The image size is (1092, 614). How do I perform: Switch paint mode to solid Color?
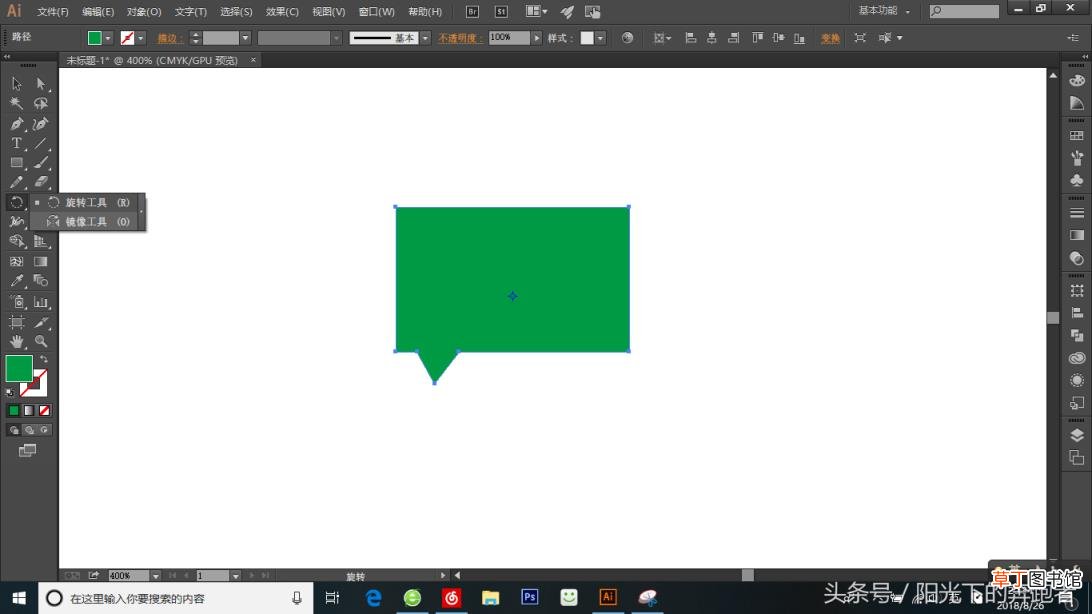[14, 411]
